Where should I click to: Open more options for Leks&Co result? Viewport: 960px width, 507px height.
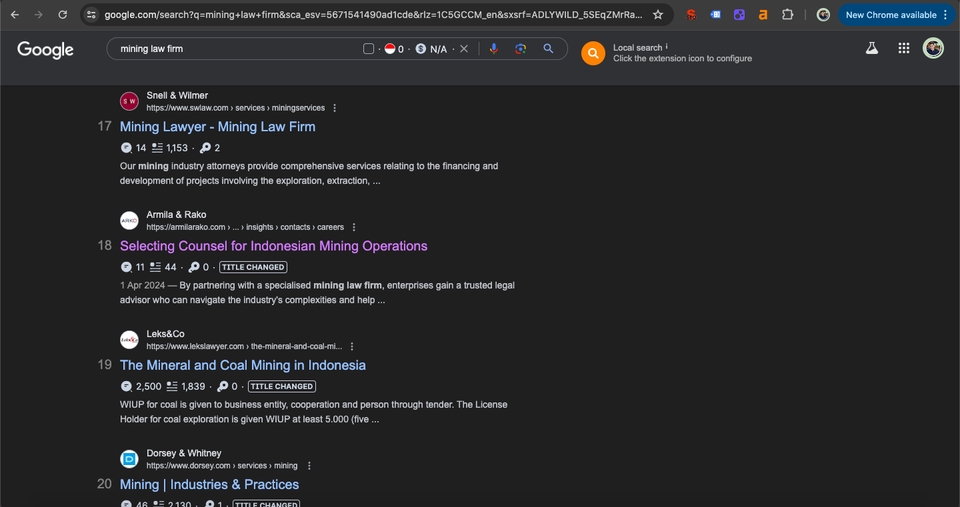click(x=352, y=347)
